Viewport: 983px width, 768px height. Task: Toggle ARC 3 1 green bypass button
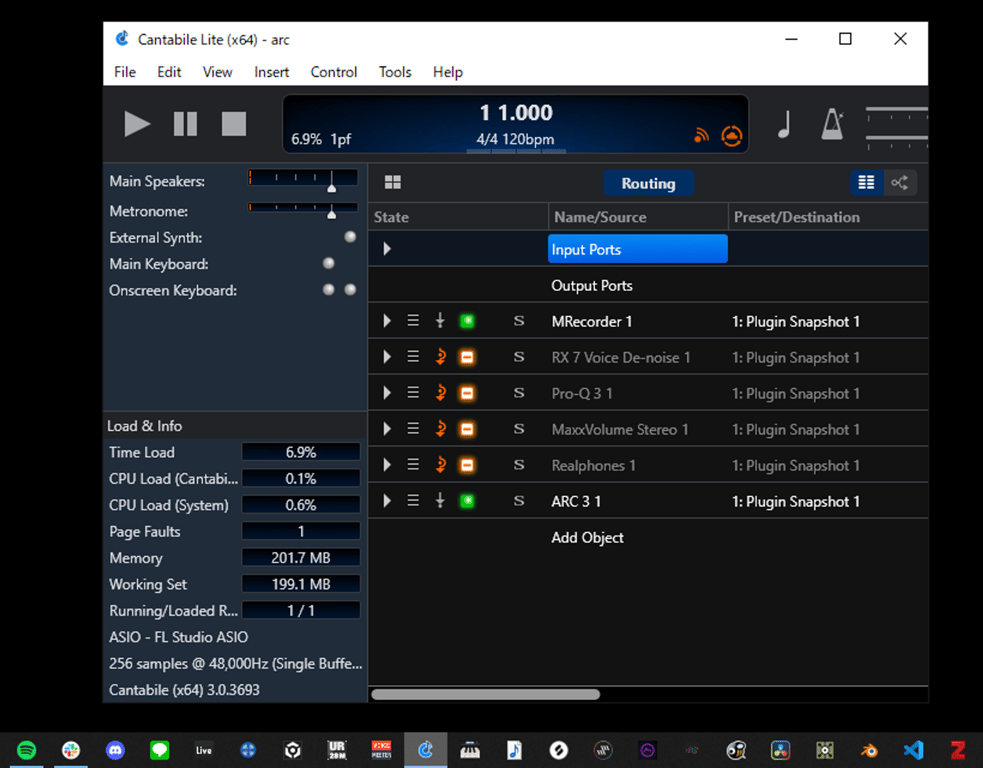pyautogui.click(x=467, y=501)
